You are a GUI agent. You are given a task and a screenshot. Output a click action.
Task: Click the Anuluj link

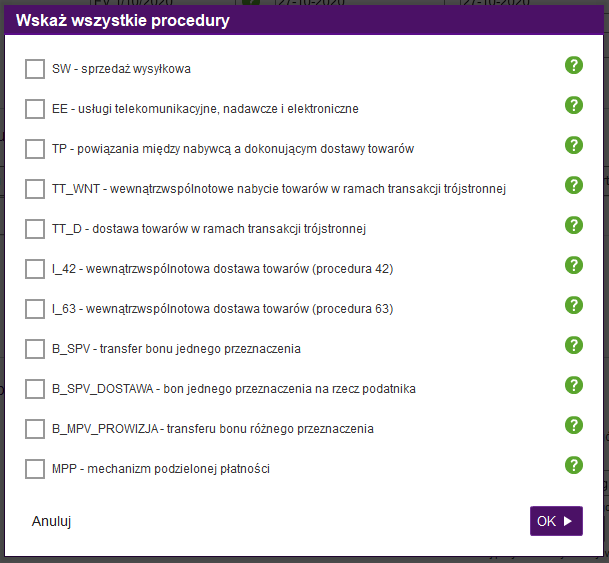(x=51, y=521)
